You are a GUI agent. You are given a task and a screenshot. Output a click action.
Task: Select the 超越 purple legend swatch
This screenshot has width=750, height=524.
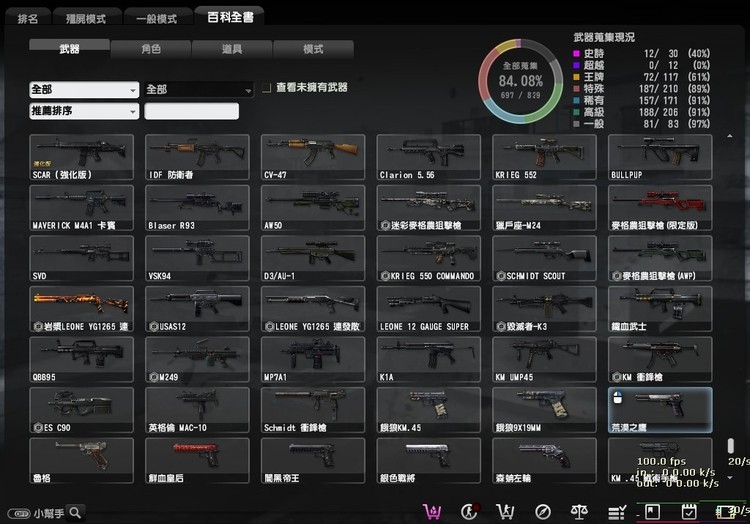576,65
